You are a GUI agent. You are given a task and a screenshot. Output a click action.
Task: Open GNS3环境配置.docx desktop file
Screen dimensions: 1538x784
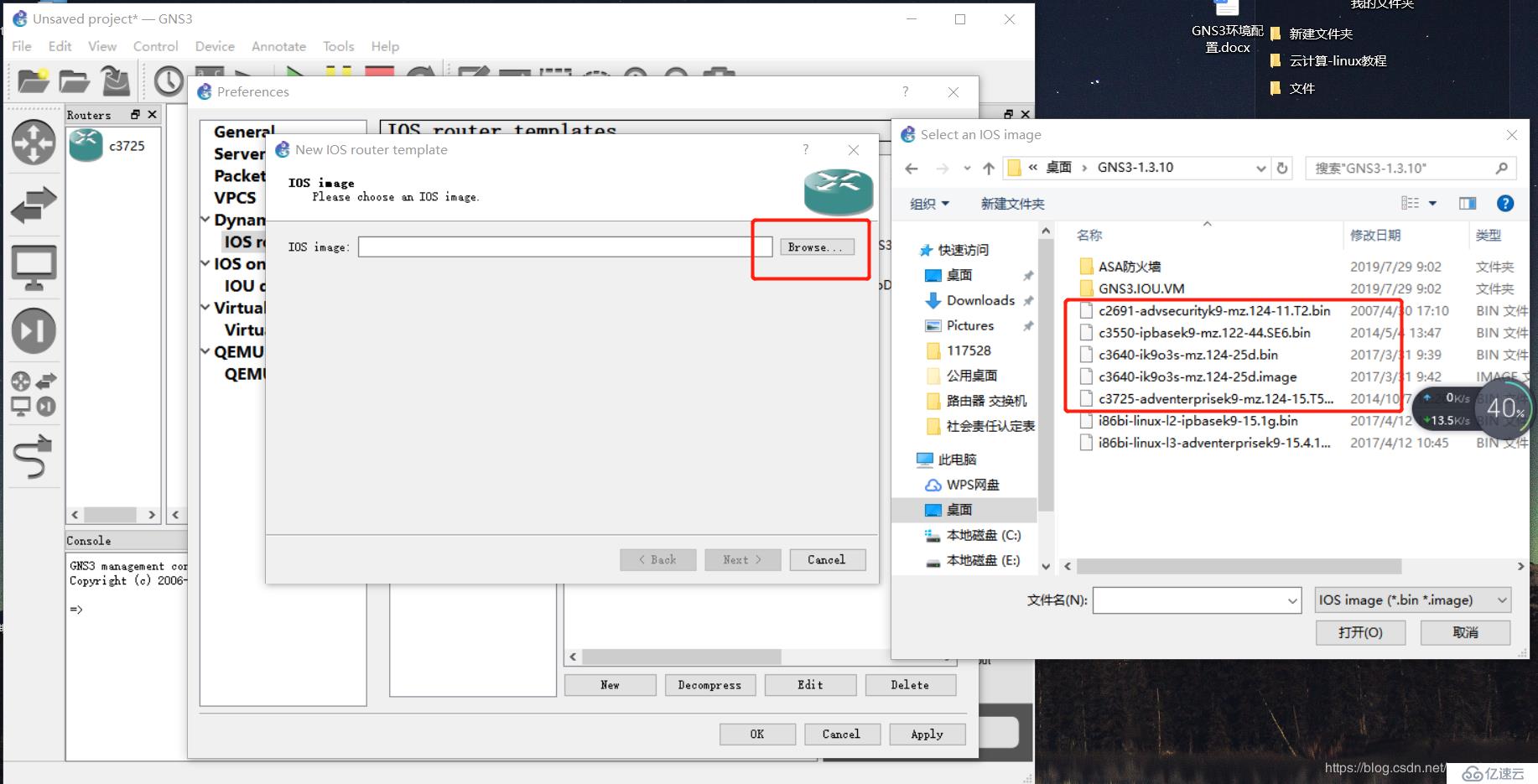point(1227,28)
